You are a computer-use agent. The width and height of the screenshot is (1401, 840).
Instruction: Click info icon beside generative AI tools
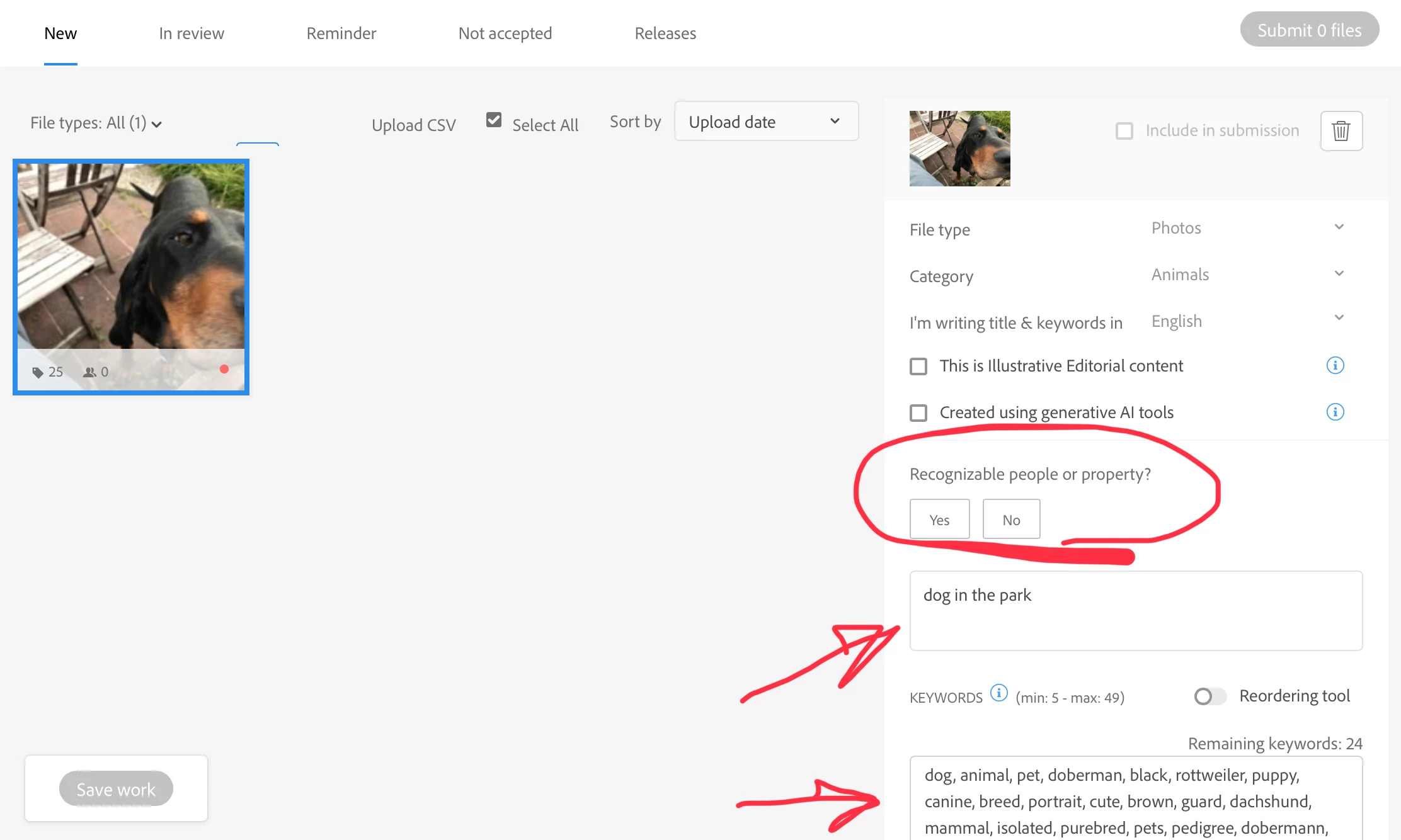coord(1335,412)
